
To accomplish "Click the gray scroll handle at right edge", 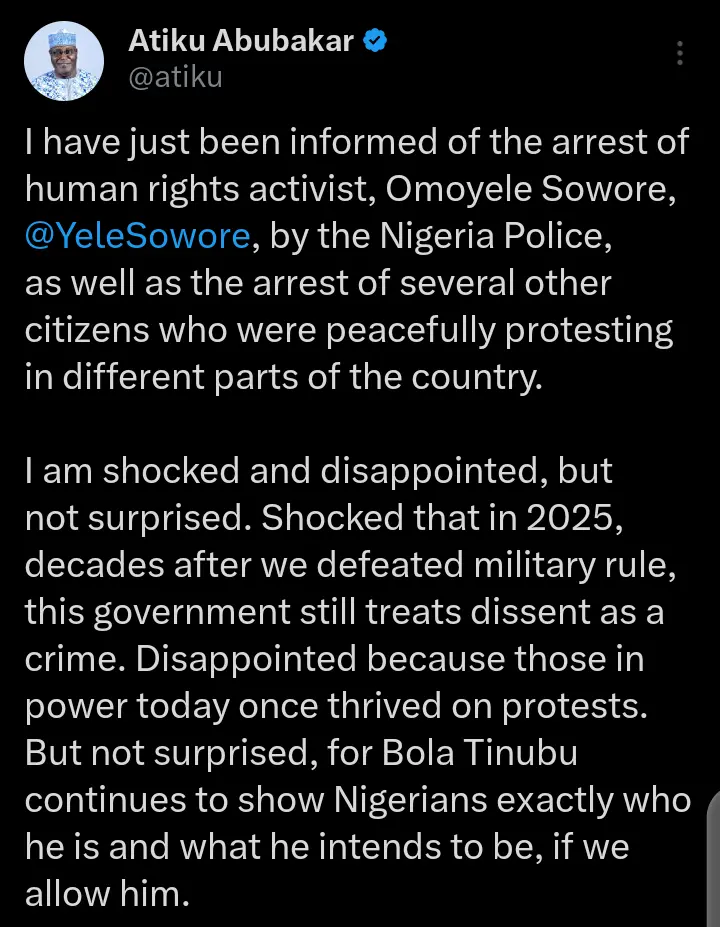I will [x=713, y=858].
